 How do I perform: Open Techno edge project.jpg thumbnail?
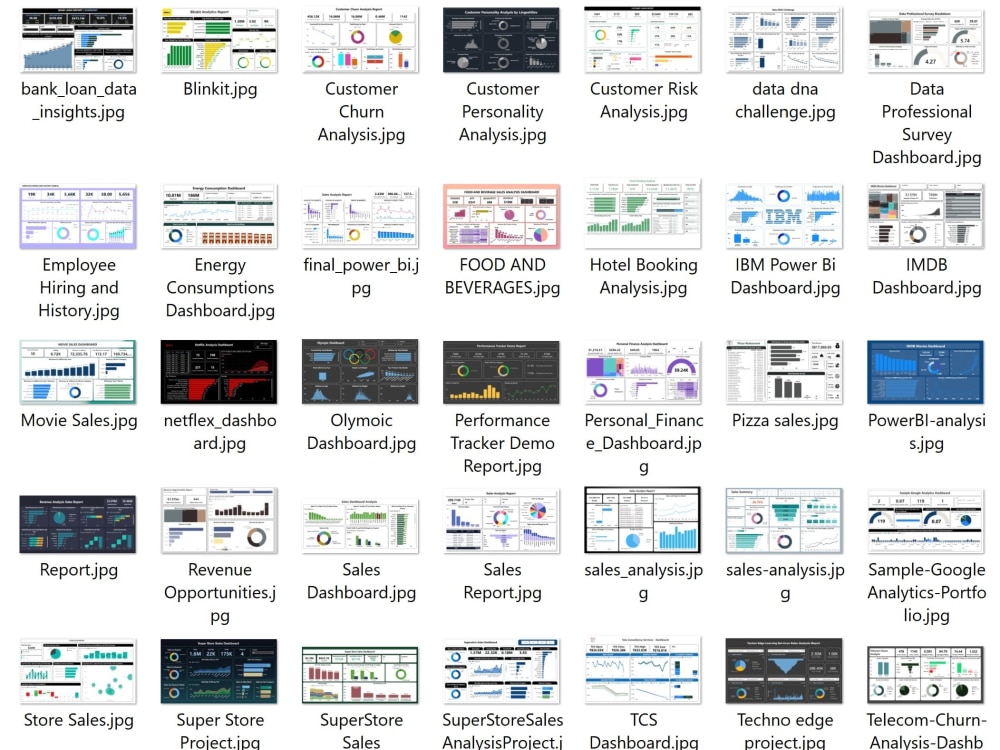(784, 671)
